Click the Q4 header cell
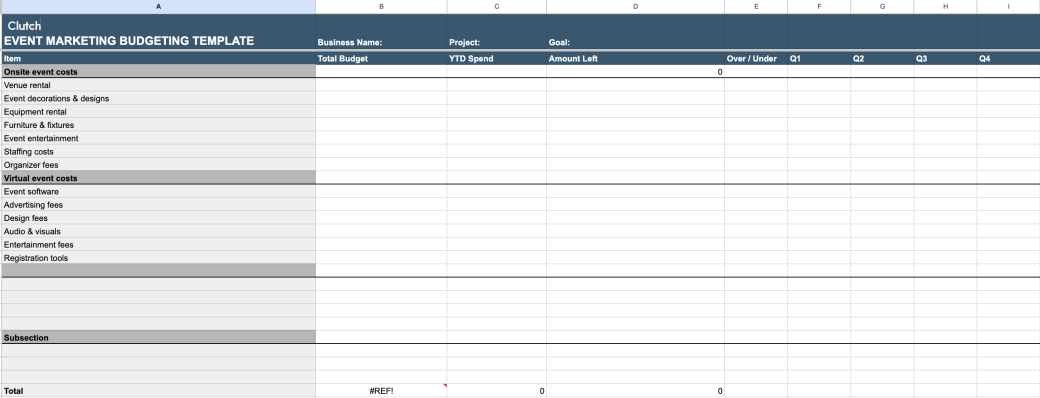The image size is (1040, 398). (1008, 58)
